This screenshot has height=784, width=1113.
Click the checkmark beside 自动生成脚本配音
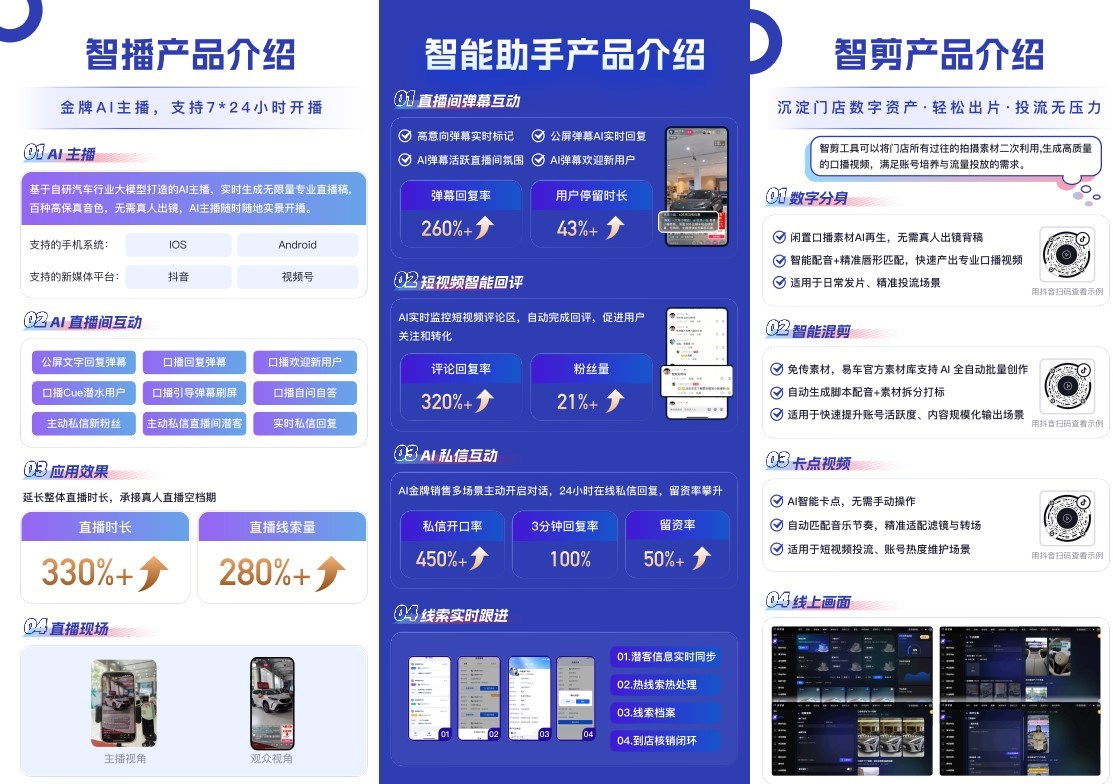tap(777, 392)
